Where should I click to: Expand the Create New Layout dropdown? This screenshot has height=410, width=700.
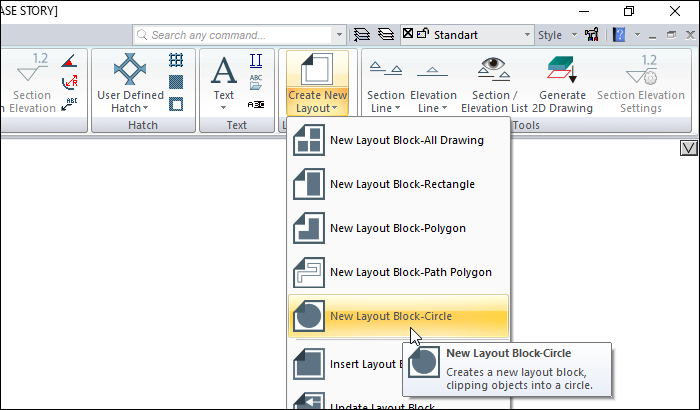(316, 108)
